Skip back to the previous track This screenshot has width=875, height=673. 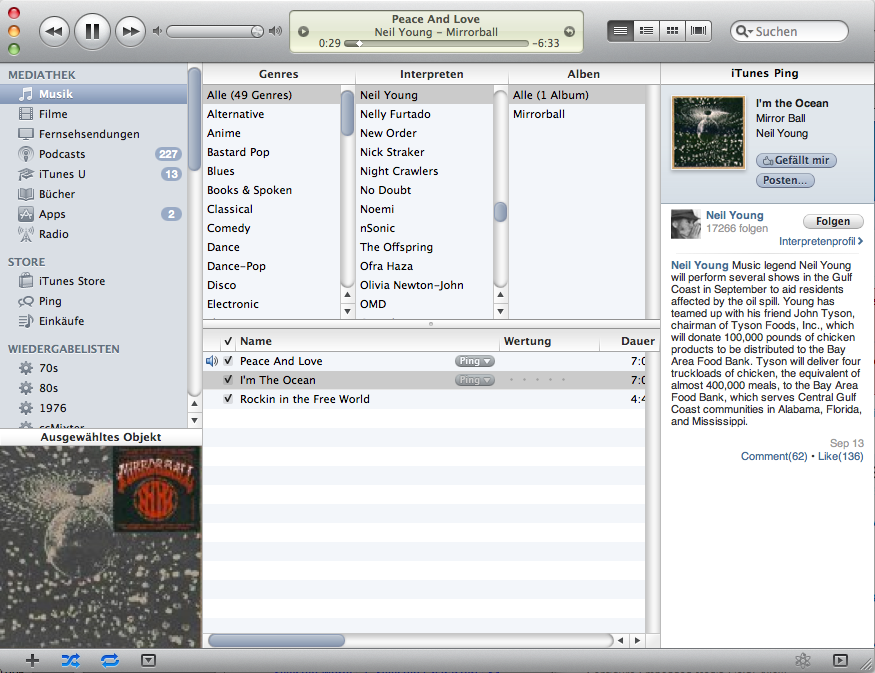[54, 31]
